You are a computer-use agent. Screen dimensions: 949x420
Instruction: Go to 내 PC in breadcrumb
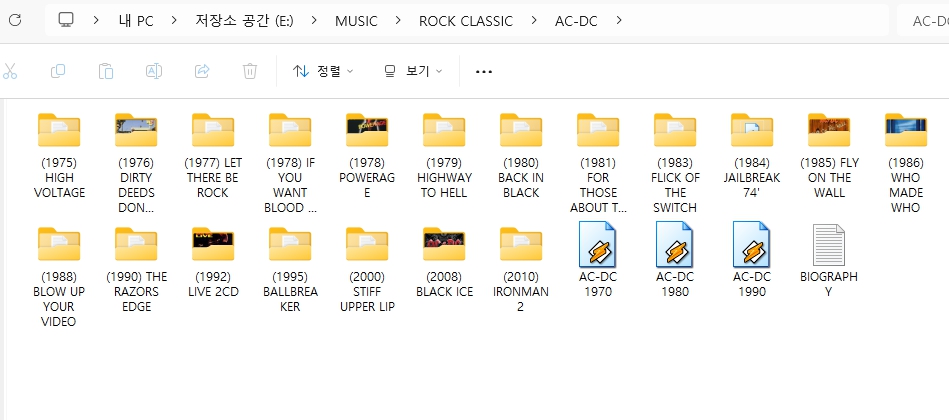point(136,21)
